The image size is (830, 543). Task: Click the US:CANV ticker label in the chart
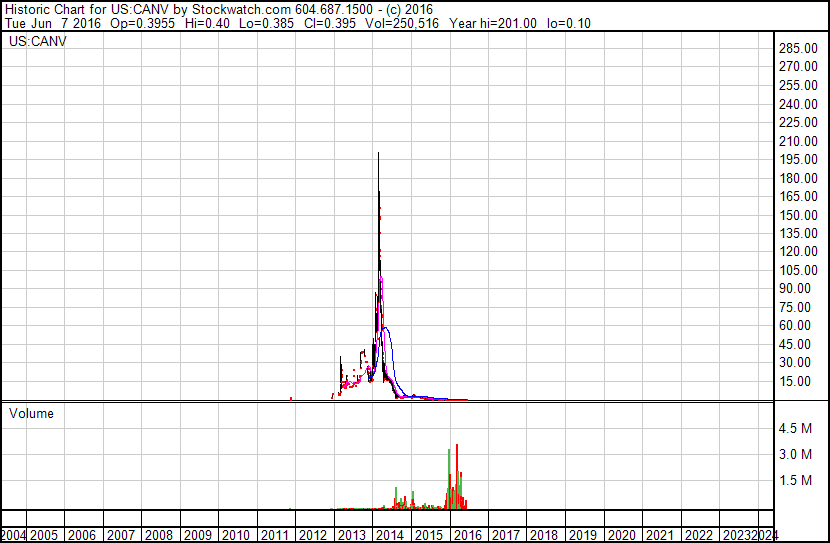(38, 41)
